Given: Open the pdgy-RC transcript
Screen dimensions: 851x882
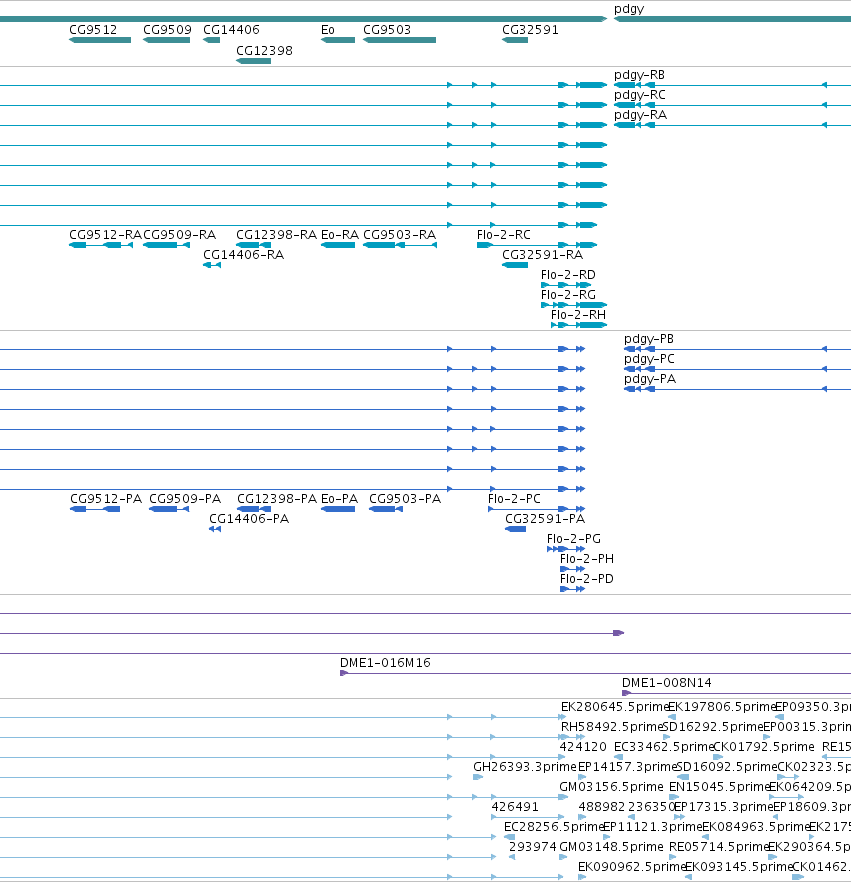Looking at the screenshot, I should coord(732,105).
